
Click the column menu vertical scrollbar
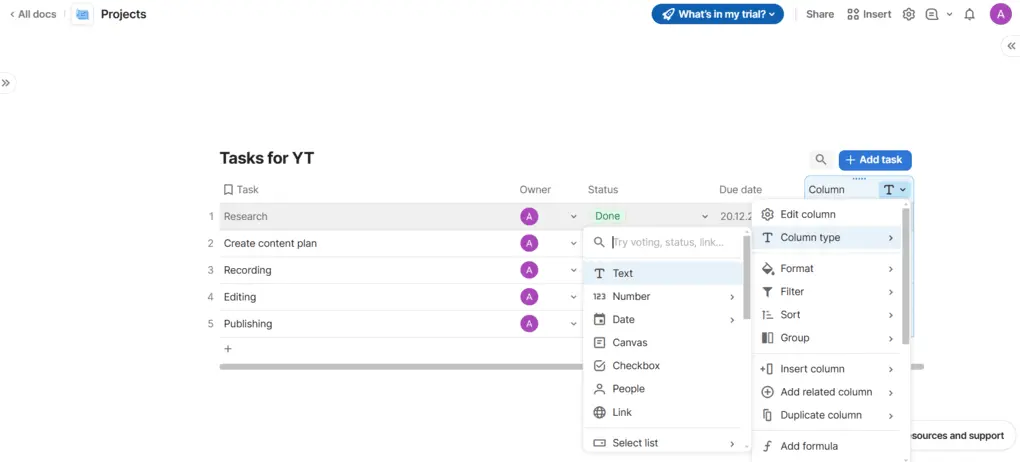(906, 276)
